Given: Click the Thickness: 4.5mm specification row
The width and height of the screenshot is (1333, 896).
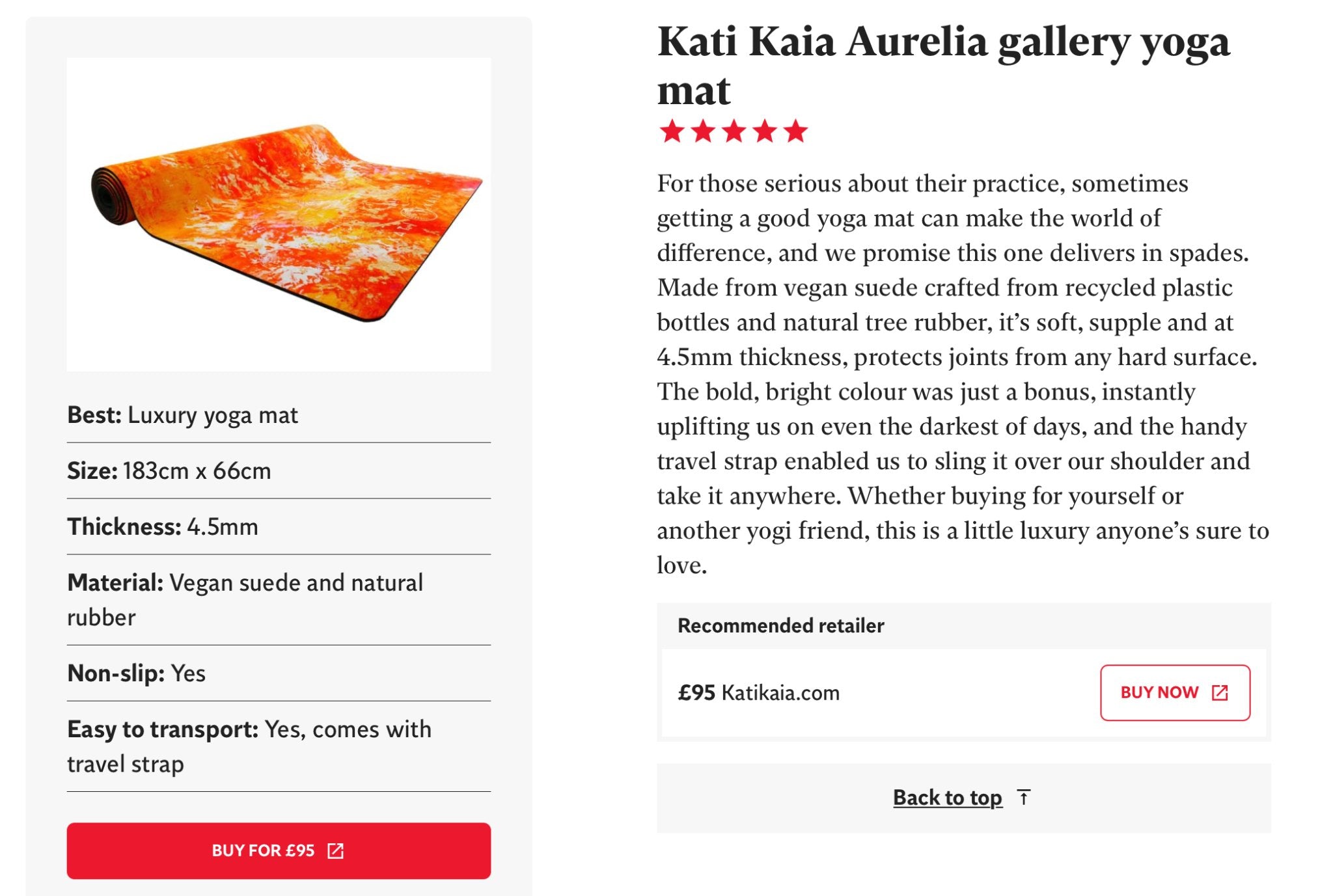Looking at the screenshot, I should pyautogui.click(x=279, y=526).
